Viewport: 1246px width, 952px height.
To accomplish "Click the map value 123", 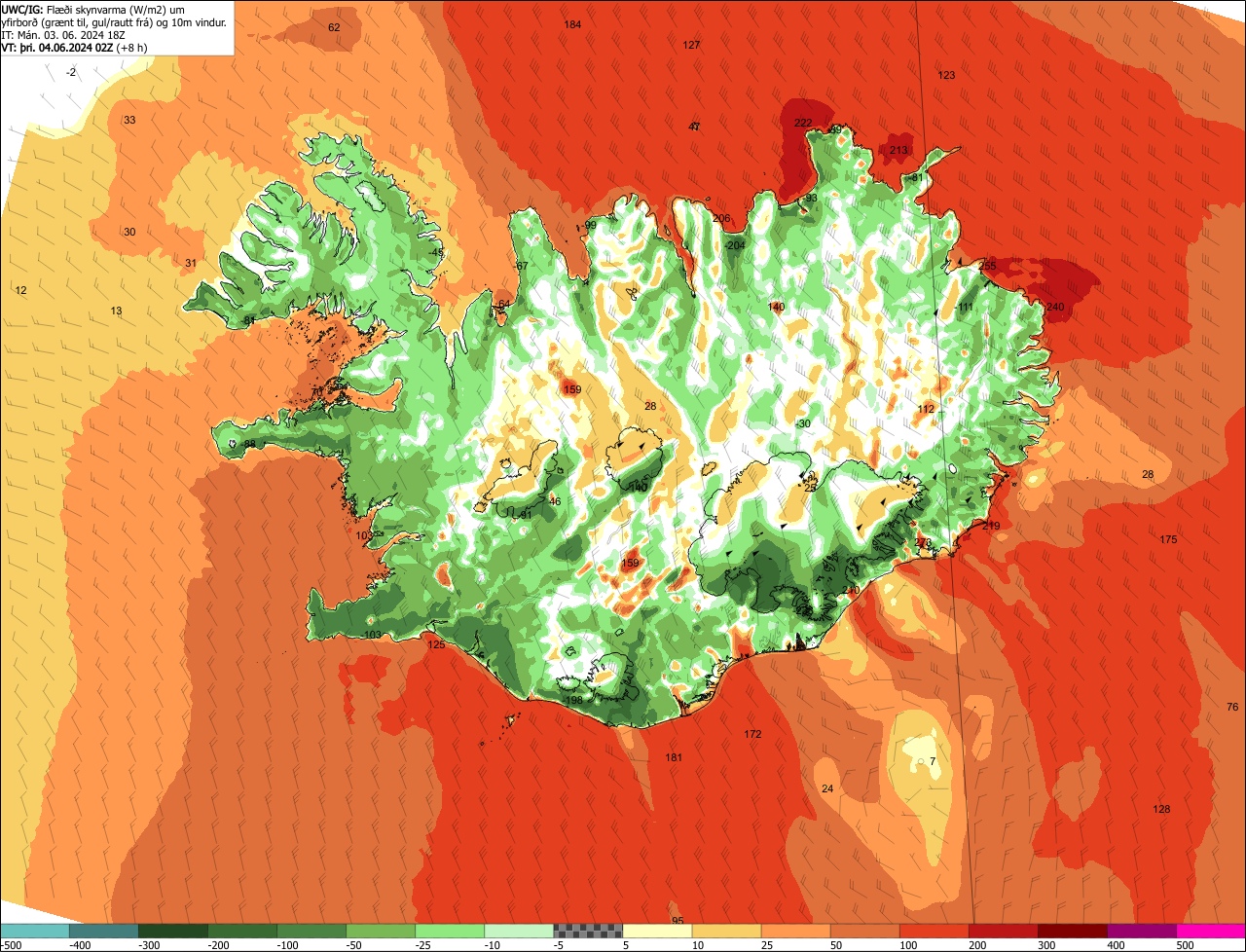I will pos(947,76).
